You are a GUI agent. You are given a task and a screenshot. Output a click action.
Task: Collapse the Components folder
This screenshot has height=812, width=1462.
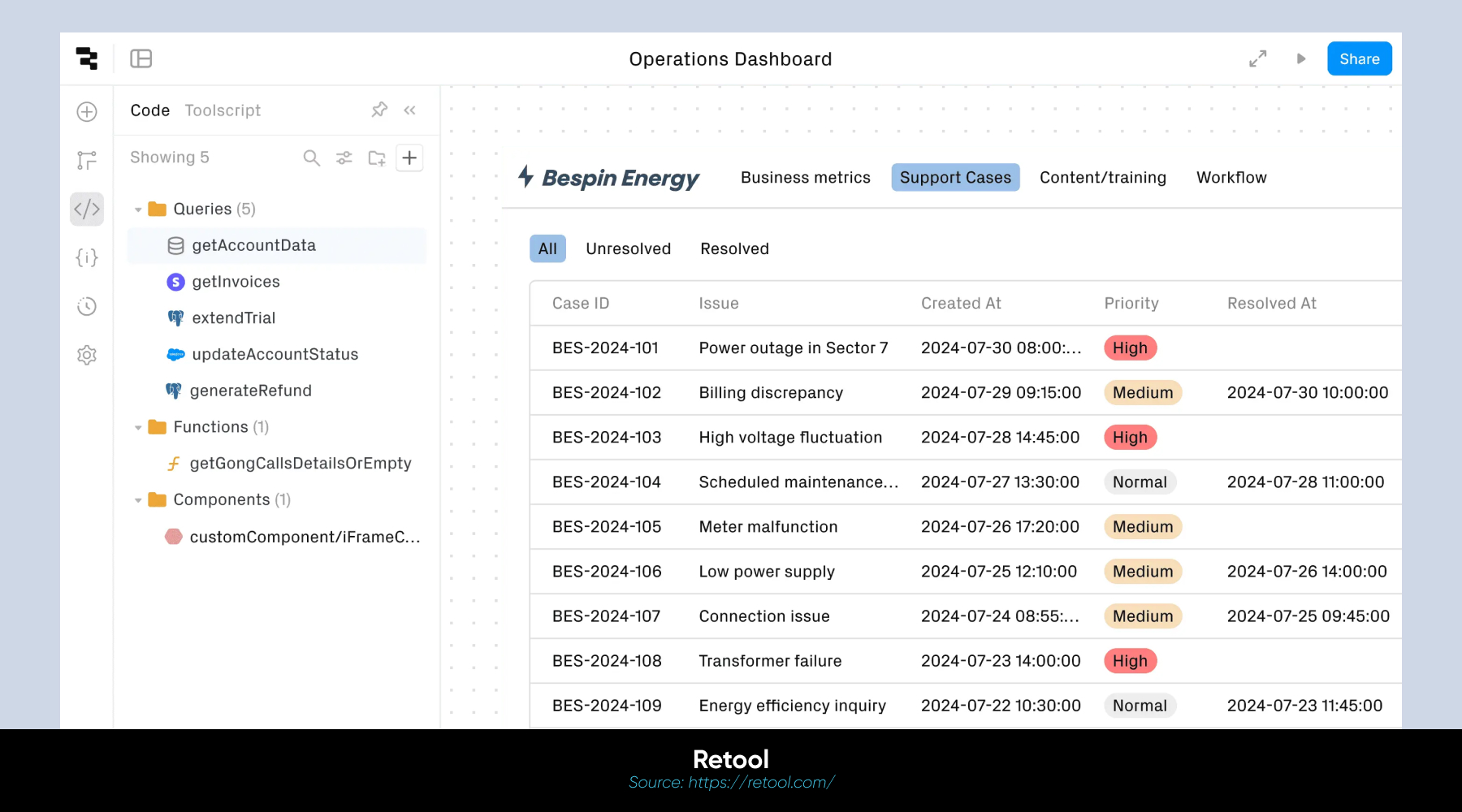pyautogui.click(x=138, y=500)
